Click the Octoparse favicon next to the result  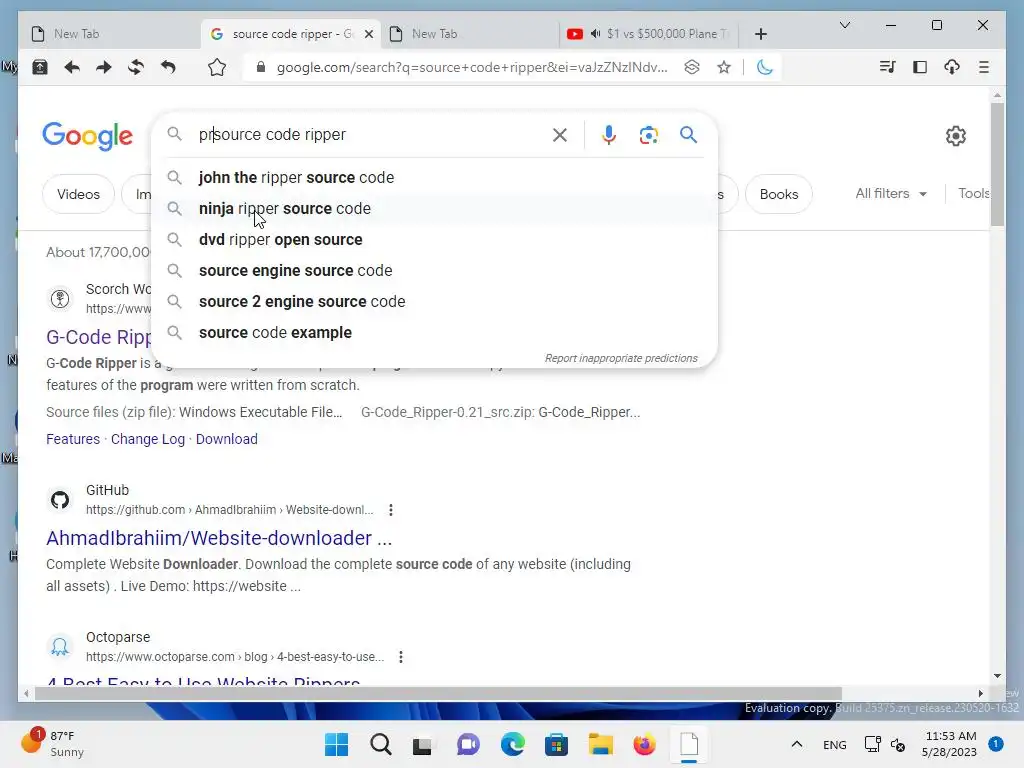(60, 647)
